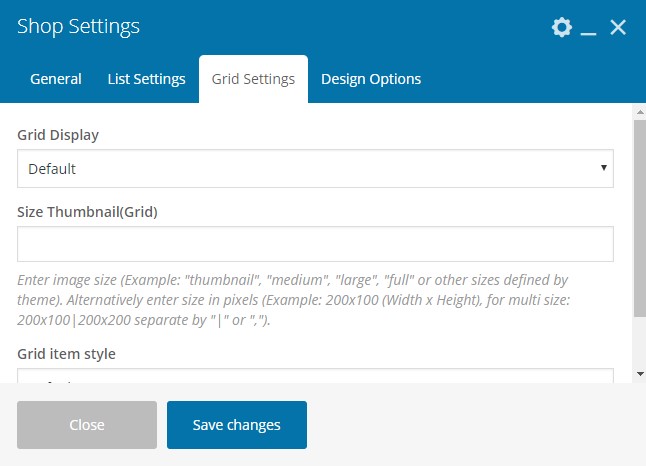Click the Grid item style label

67,354
